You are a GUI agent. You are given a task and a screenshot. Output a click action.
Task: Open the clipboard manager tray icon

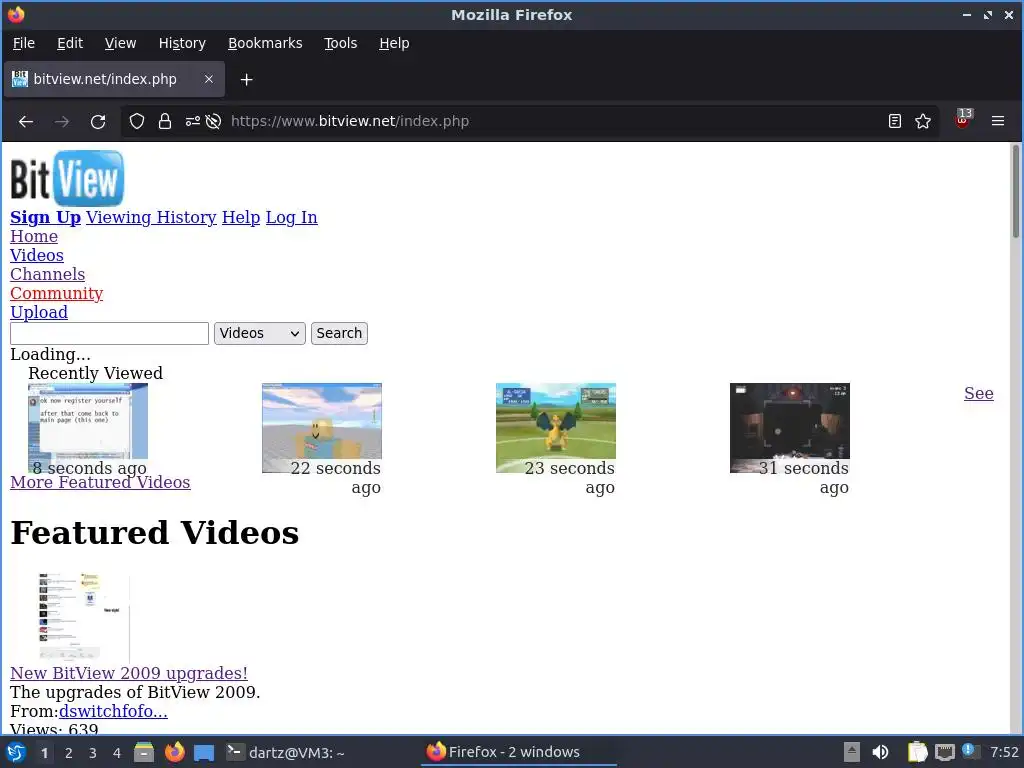(918, 752)
